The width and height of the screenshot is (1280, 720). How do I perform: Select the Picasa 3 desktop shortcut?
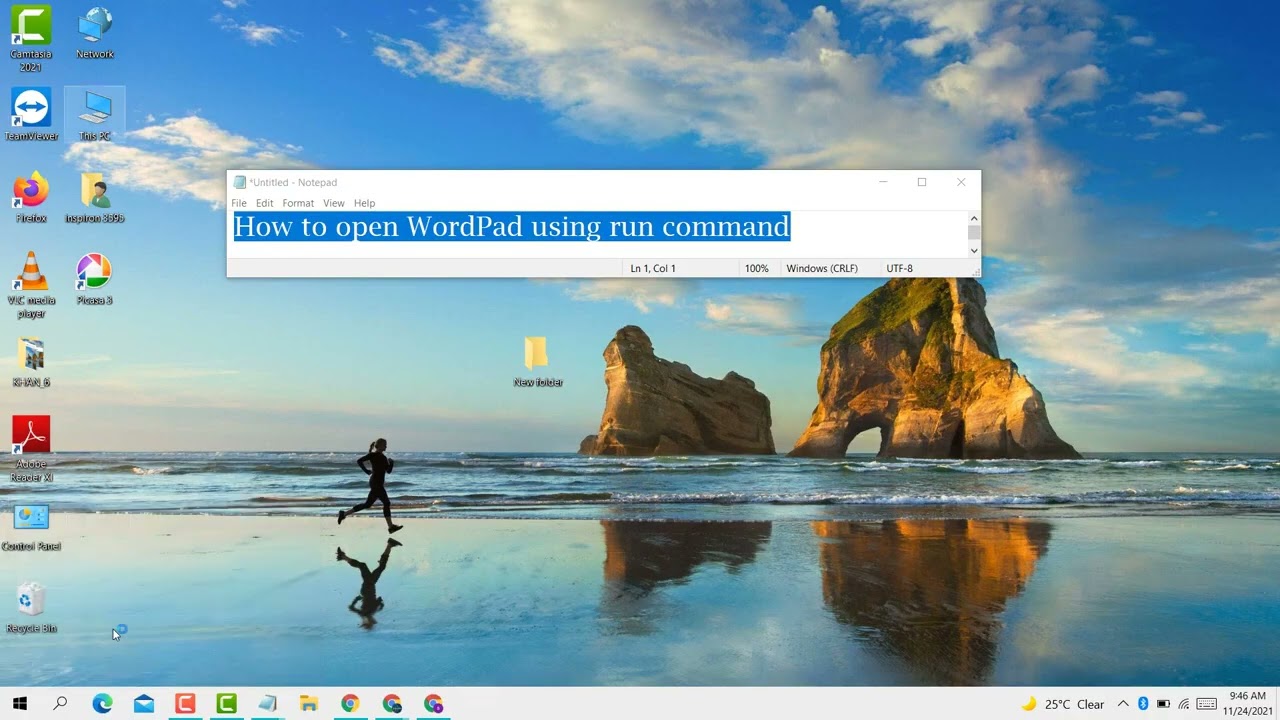click(x=95, y=278)
